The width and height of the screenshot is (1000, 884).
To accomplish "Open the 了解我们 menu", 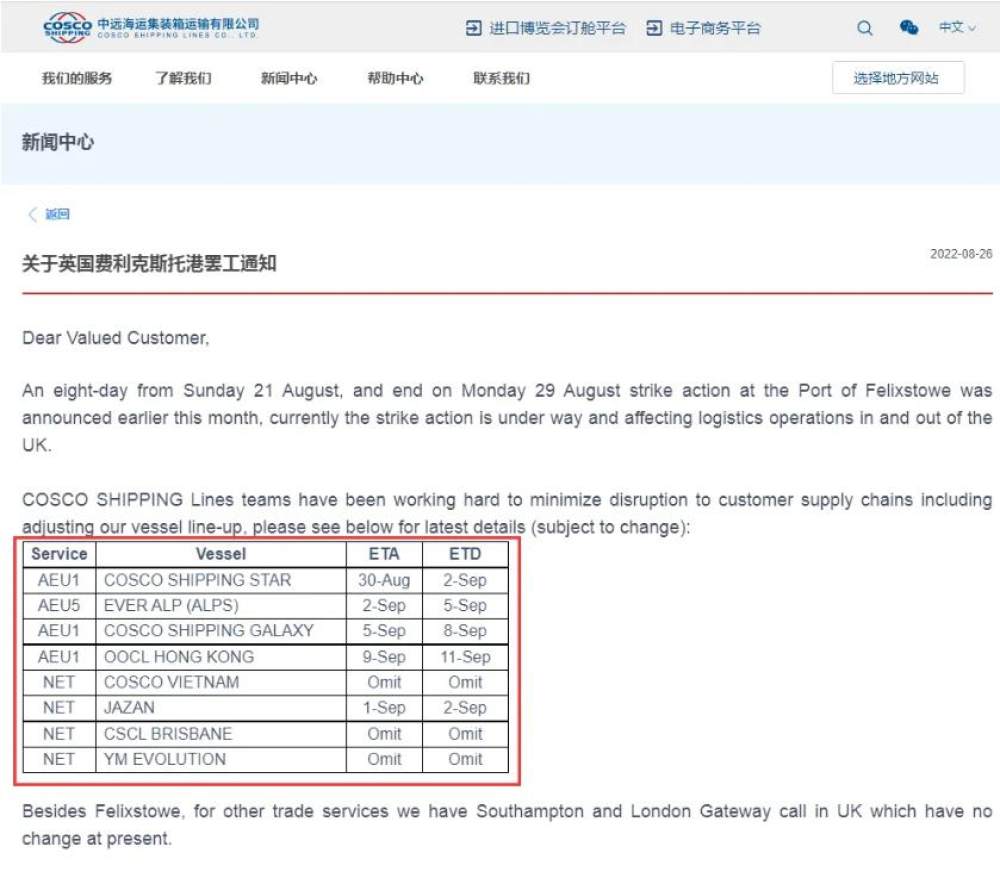I will (183, 78).
